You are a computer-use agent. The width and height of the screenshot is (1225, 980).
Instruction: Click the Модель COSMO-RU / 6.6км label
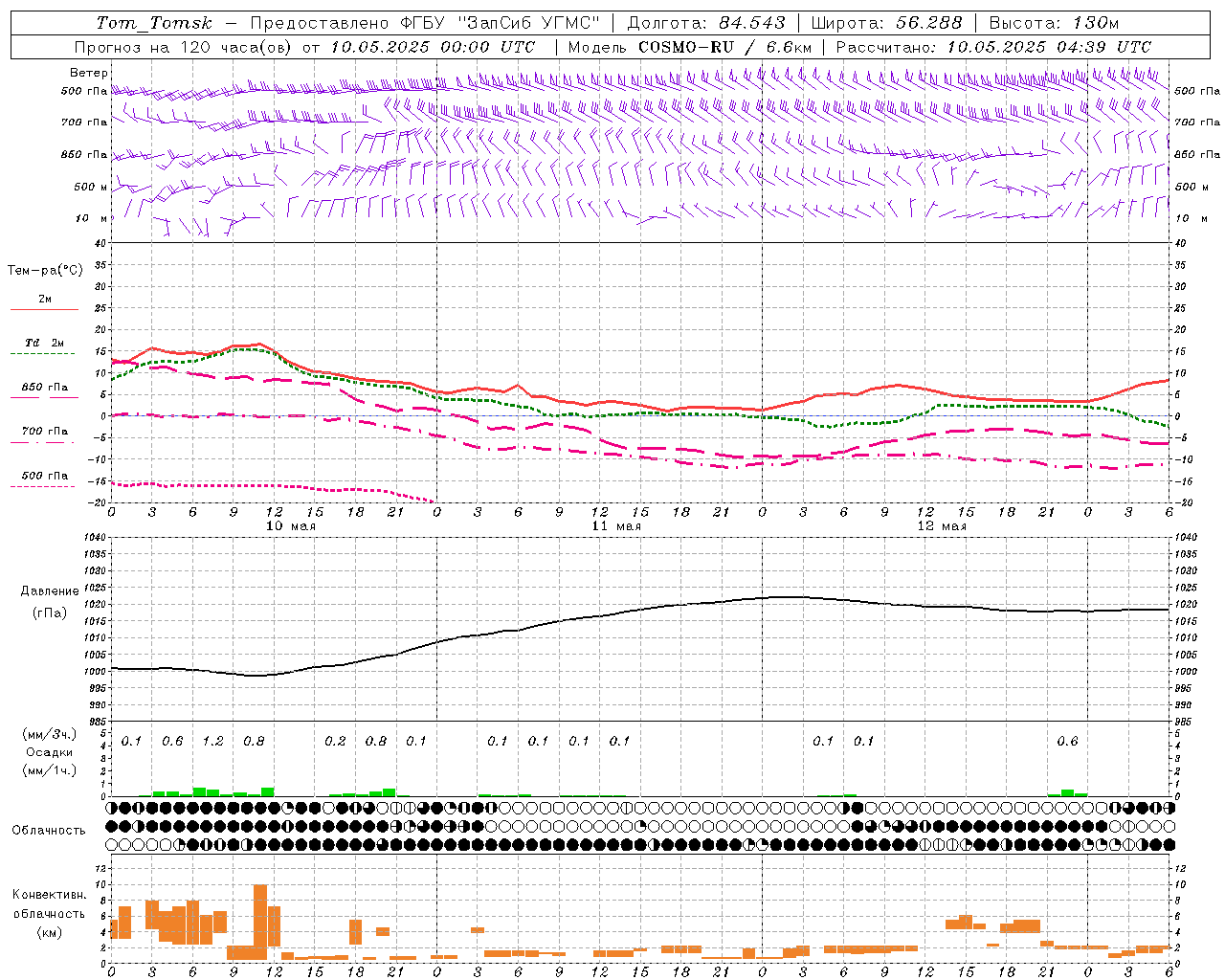(x=690, y=47)
